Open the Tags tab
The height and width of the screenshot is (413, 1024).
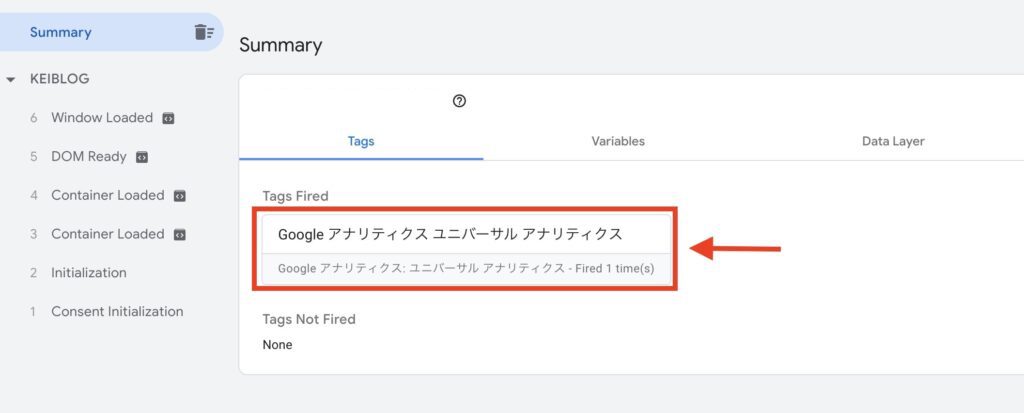coord(360,141)
